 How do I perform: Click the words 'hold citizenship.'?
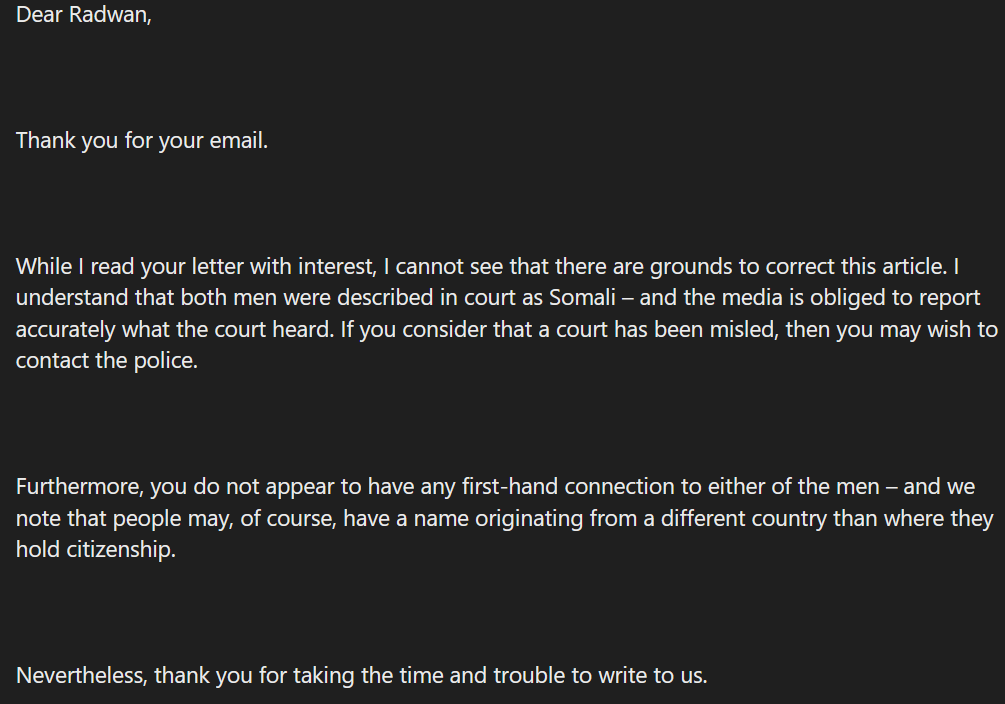96,549
